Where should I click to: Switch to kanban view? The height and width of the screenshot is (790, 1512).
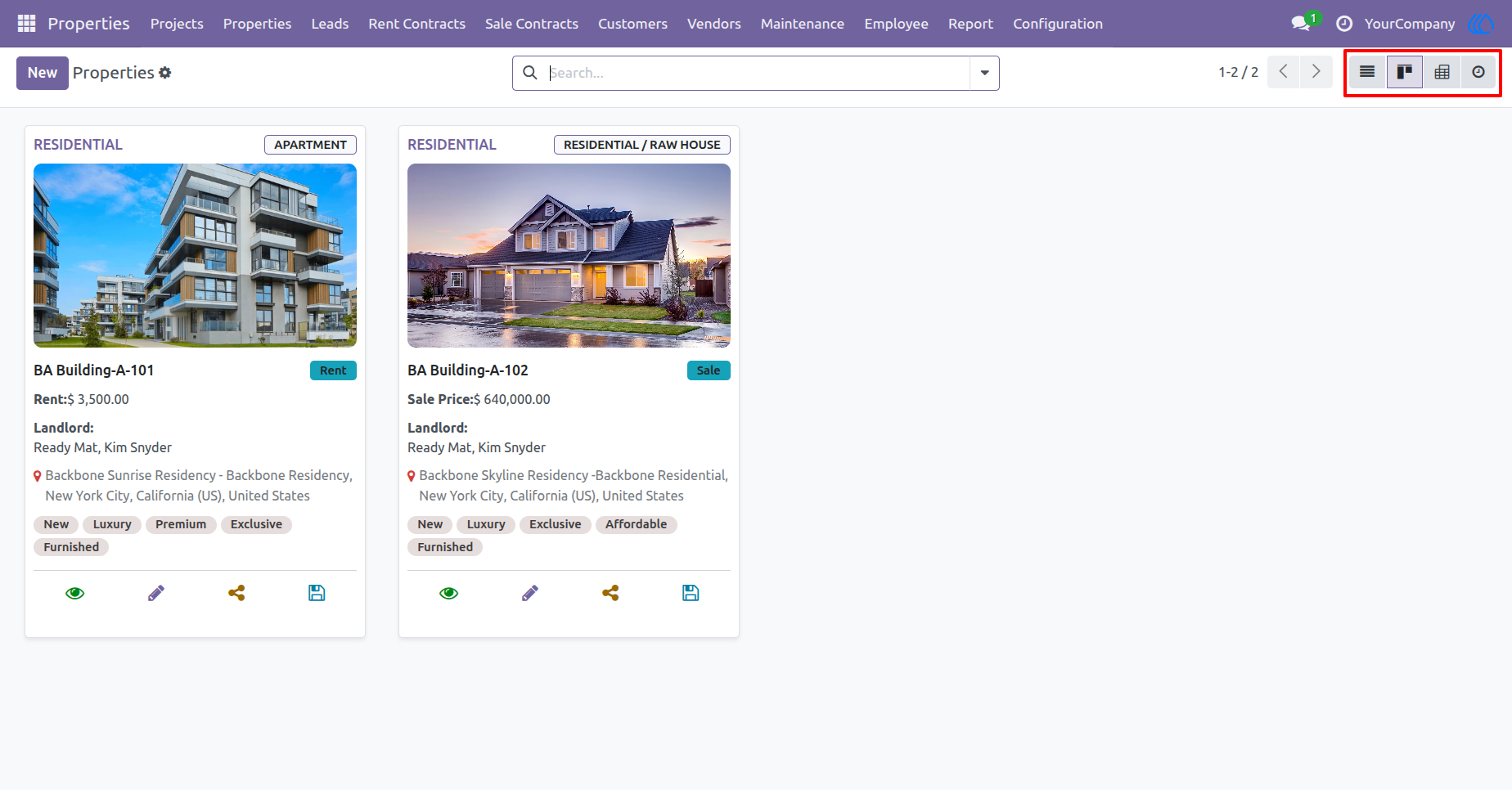point(1405,72)
